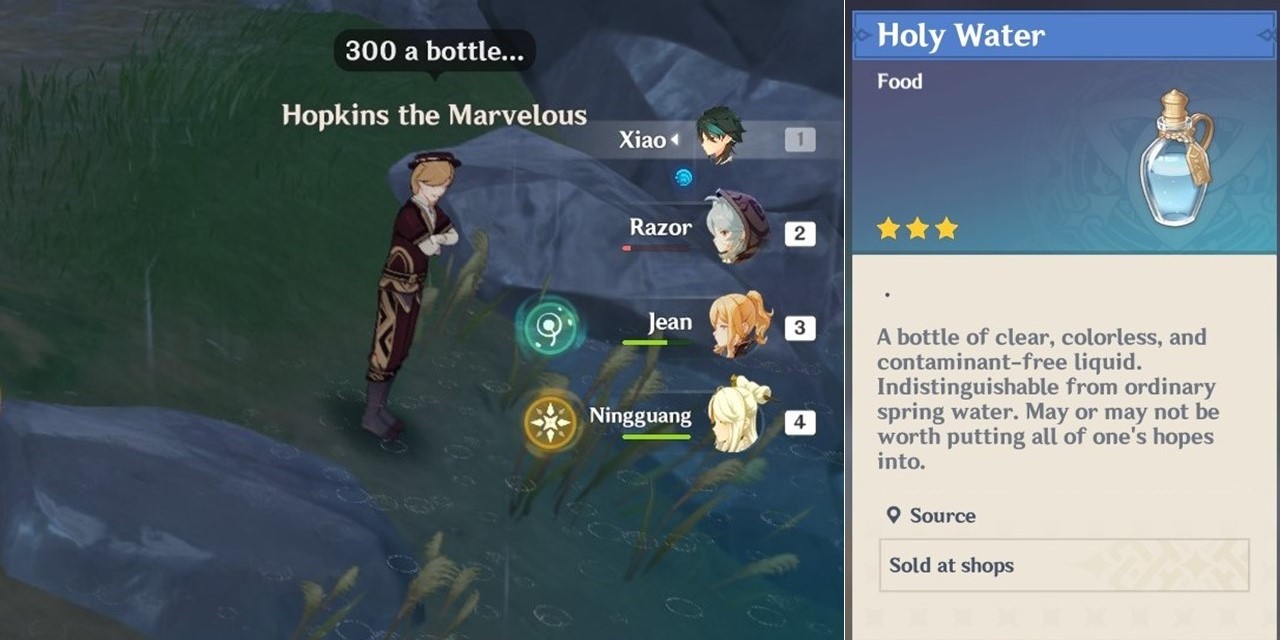Switch to Razor's portrait icon
The image size is (1280, 640).
(737, 227)
